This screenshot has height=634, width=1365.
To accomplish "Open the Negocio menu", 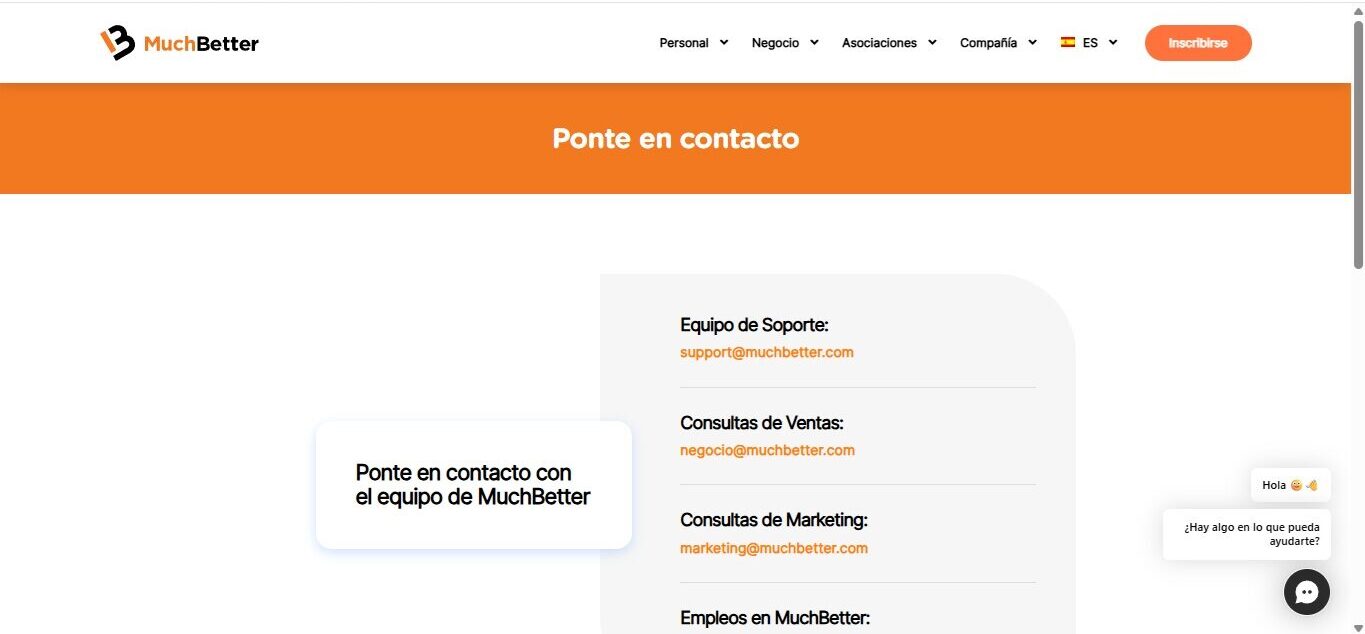I will pyautogui.click(x=775, y=43).
